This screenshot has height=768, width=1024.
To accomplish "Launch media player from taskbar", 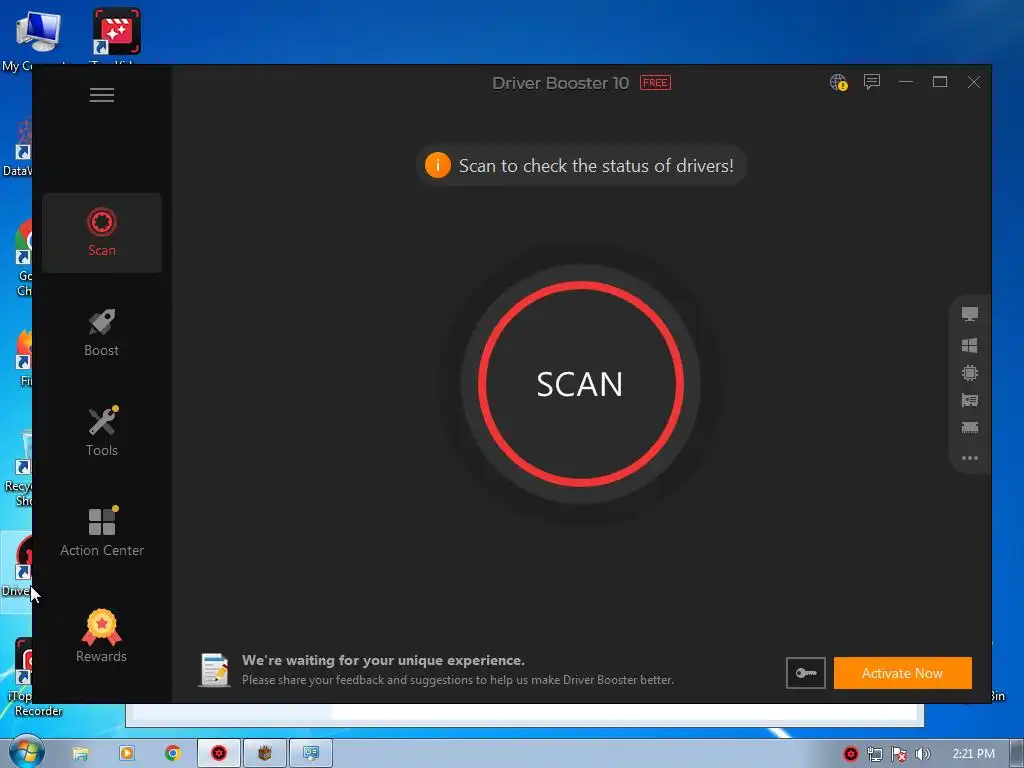I will pyautogui.click(x=127, y=753).
